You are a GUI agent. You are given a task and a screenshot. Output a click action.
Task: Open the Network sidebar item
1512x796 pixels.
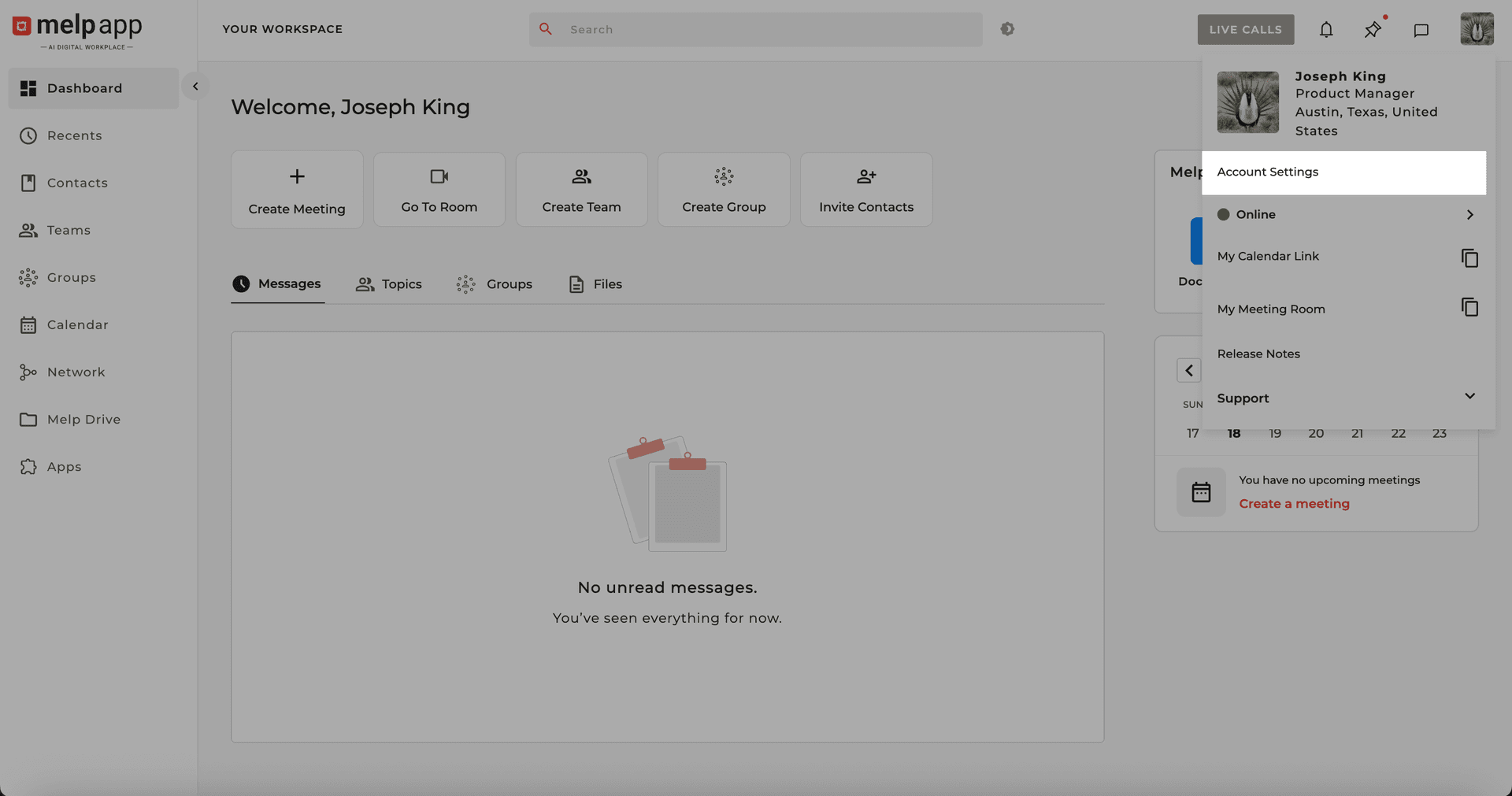76,372
